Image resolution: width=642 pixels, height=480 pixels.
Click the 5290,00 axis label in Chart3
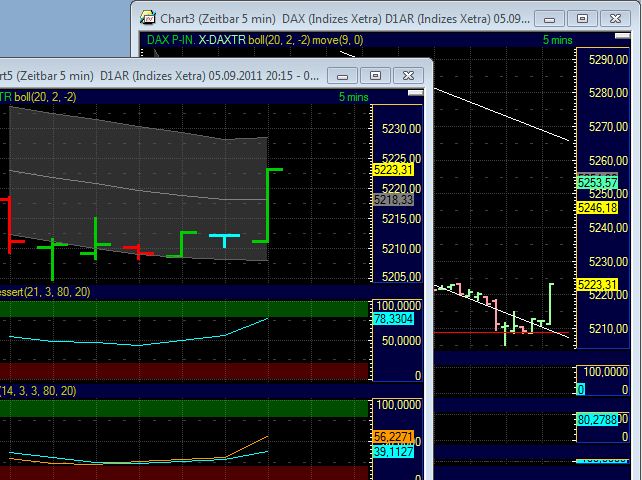[608, 60]
